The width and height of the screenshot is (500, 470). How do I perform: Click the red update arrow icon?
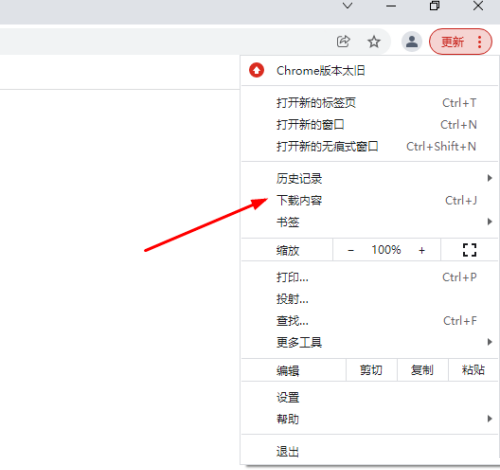pyautogui.click(x=256, y=70)
